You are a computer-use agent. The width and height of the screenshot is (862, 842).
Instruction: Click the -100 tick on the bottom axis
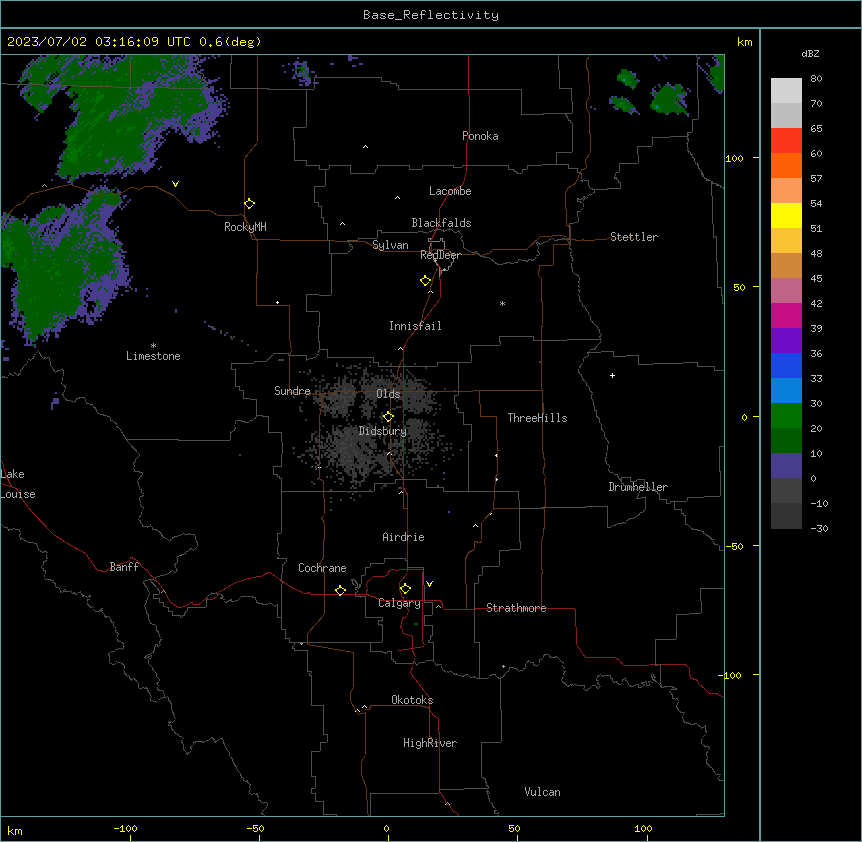[125, 828]
